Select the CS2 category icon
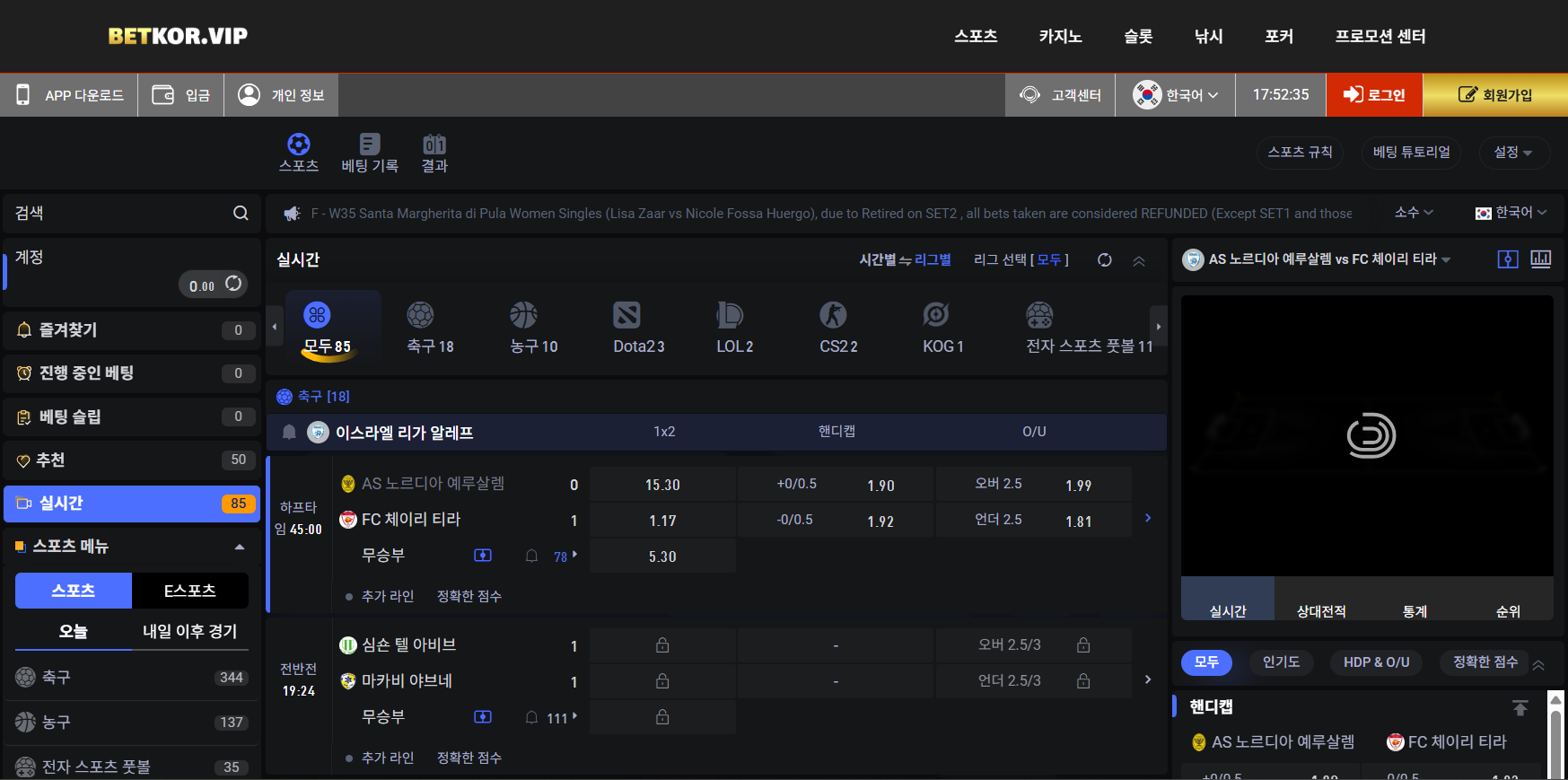This screenshot has height=780, width=1568. click(x=833, y=315)
